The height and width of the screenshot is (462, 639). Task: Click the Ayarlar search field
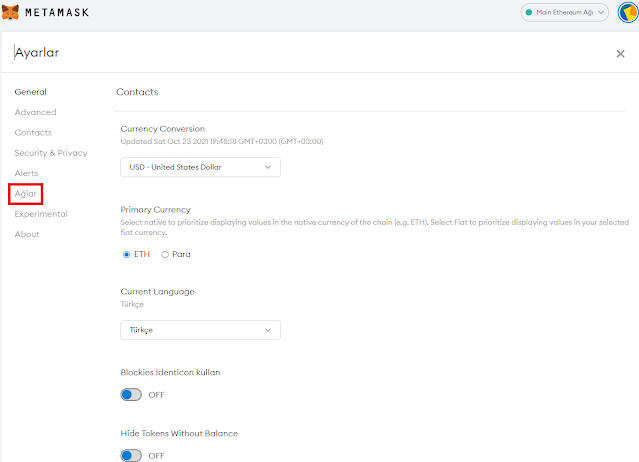[x=300, y=53]
